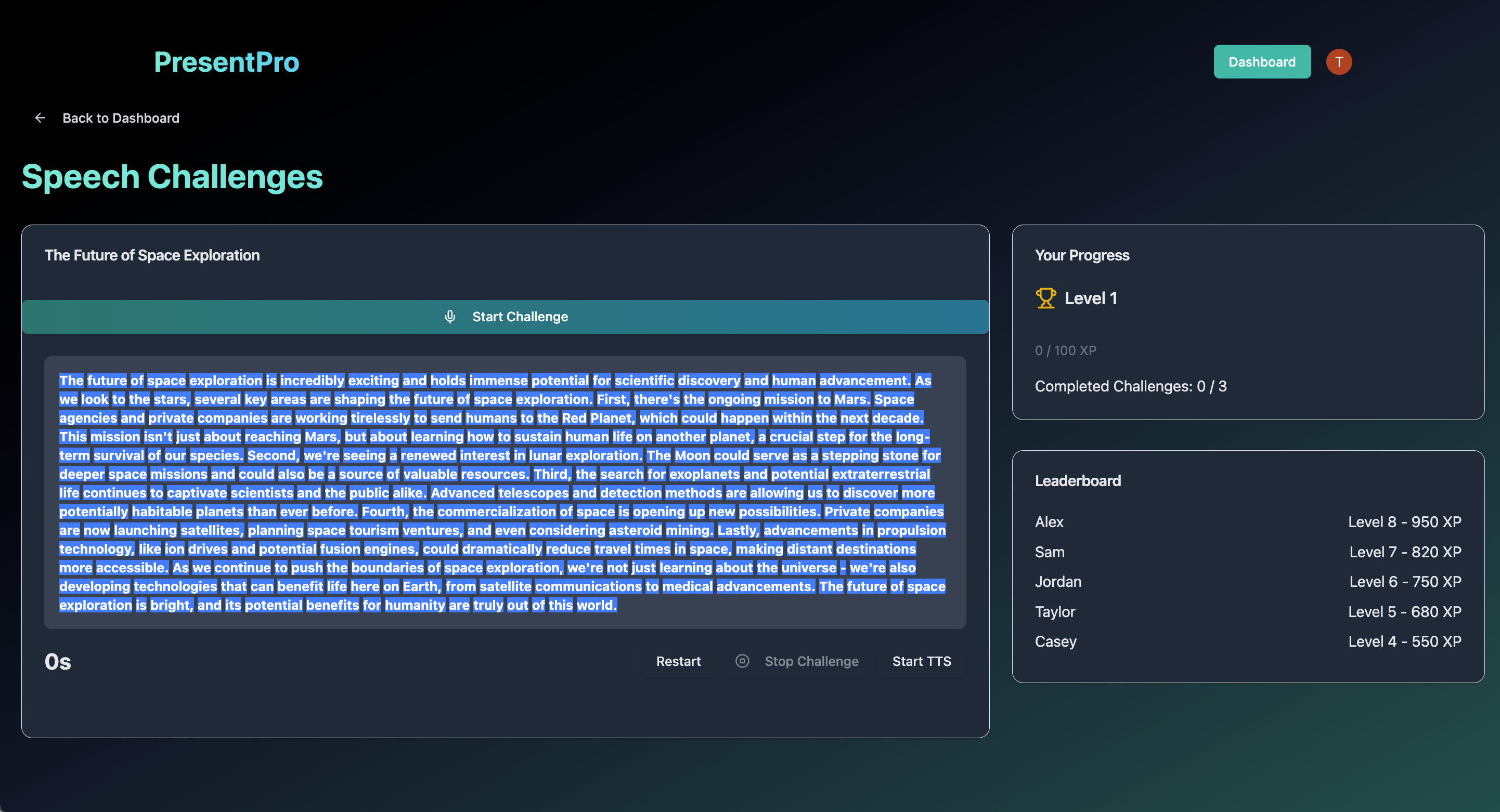The width and height of the screenshot is (1500, 812).
Task: Click the highlighted speech text block
Action: pos(505,492)
